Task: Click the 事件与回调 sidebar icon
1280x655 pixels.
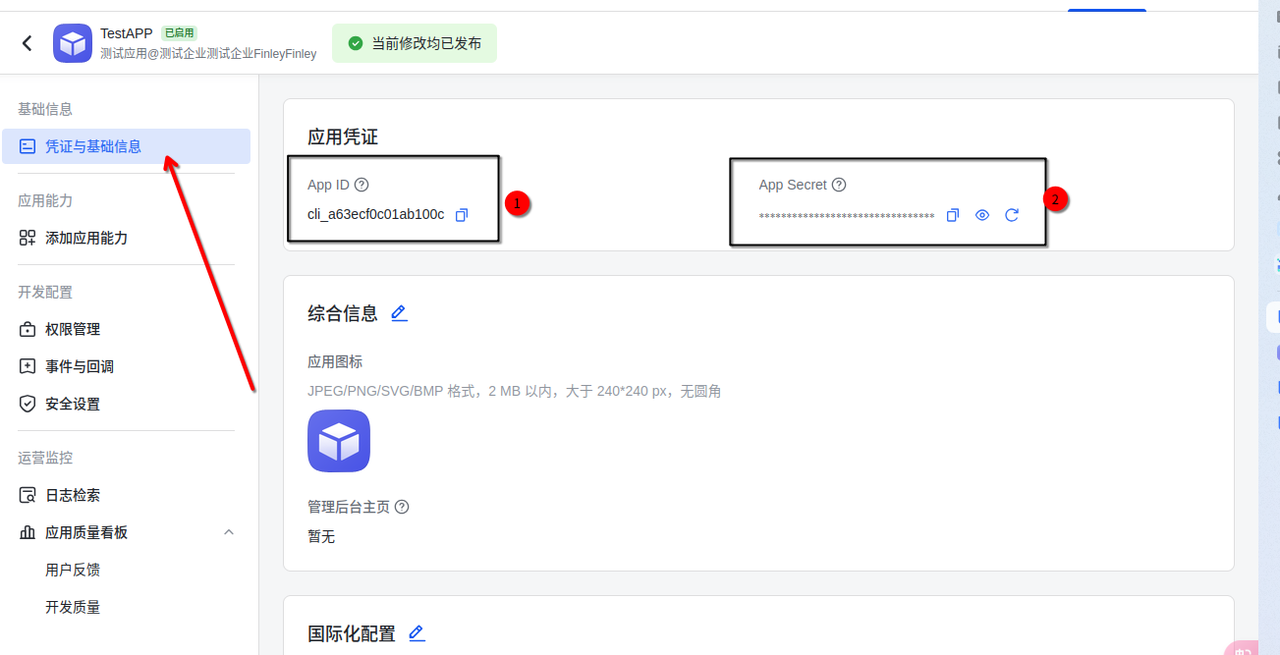Action: pos(27,366)
